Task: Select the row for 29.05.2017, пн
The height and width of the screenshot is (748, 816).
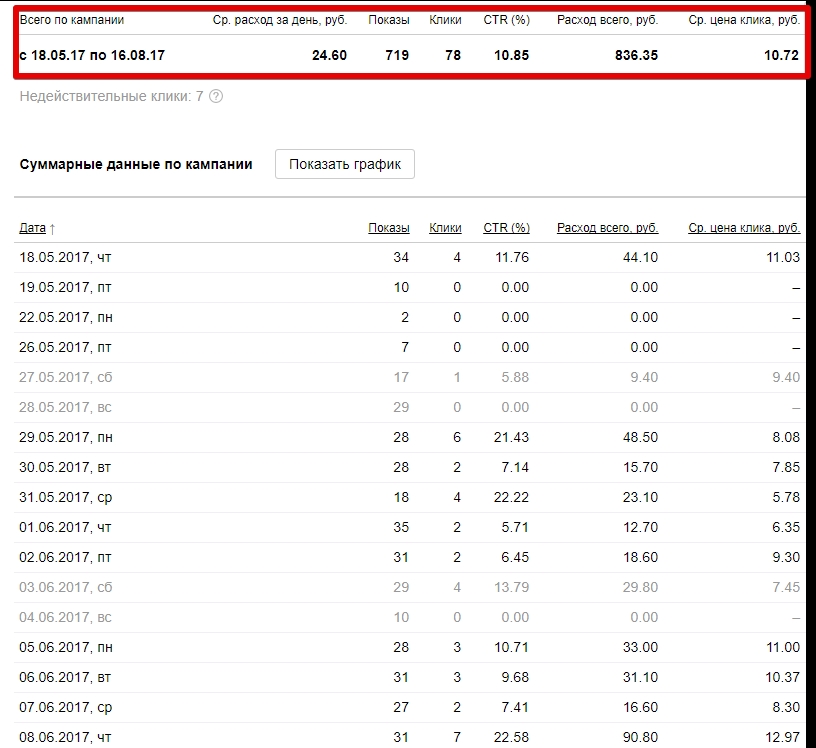Action: click(x=410, y=437)
